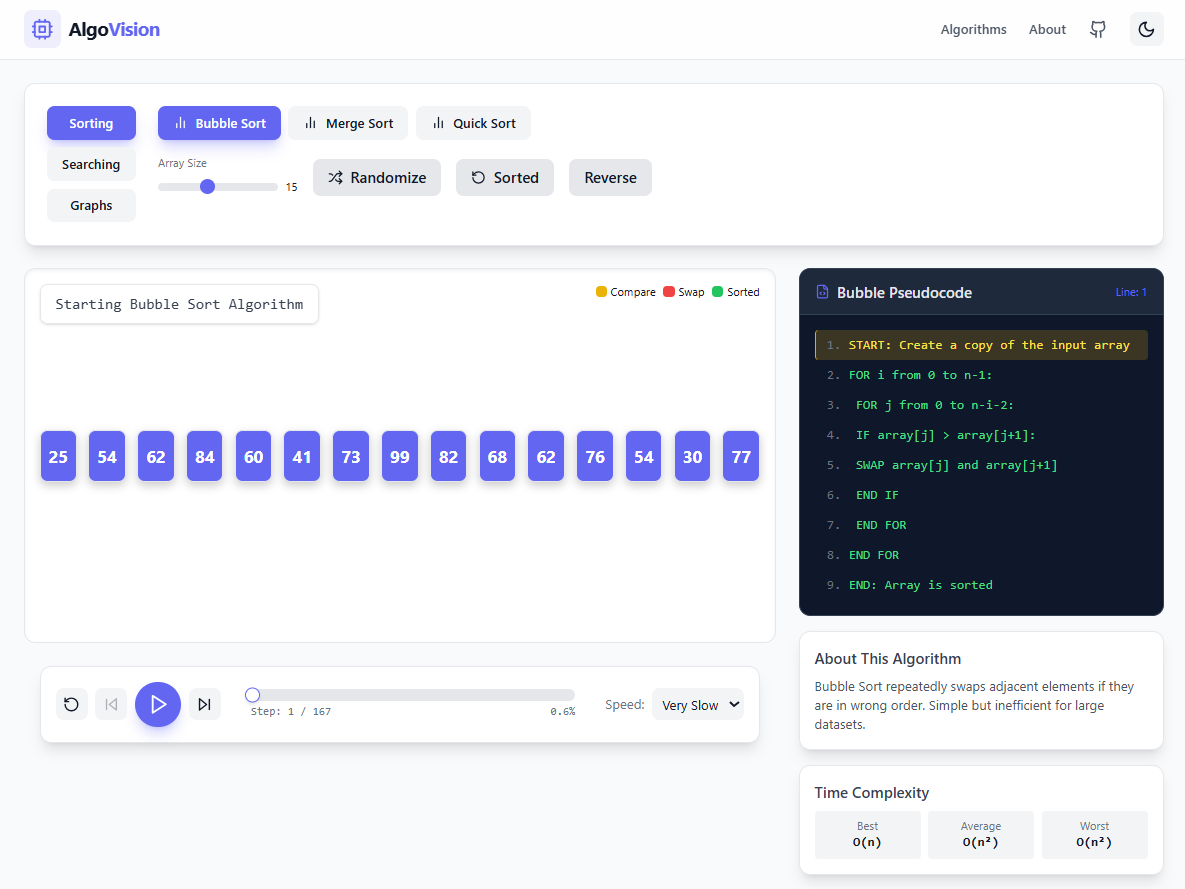Click the array element 99
The width and height of the screenshot is (1185, 889).
click(400, 457)
